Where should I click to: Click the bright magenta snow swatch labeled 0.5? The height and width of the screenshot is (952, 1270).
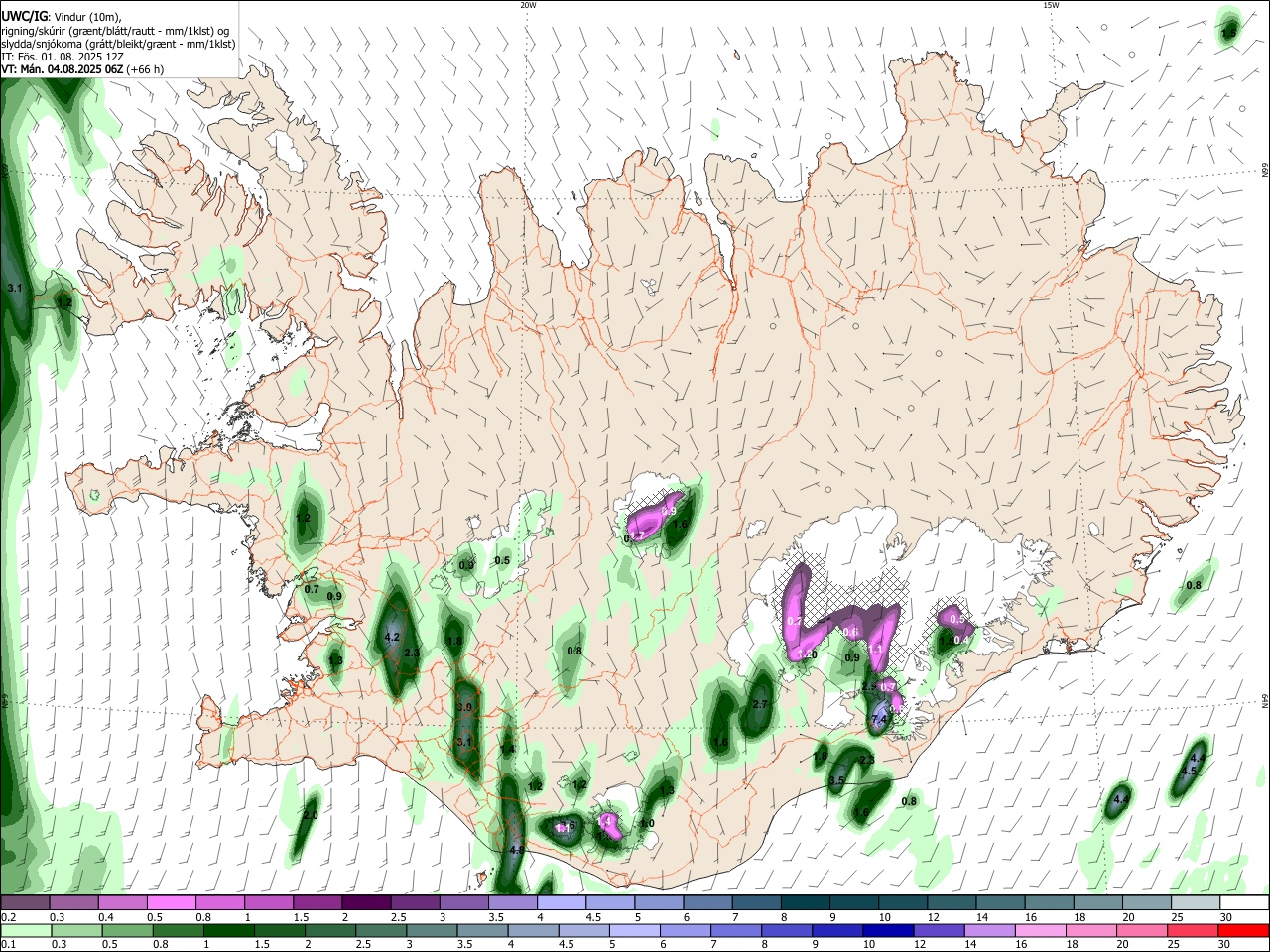pyautogui.click(x=171, y=903)
